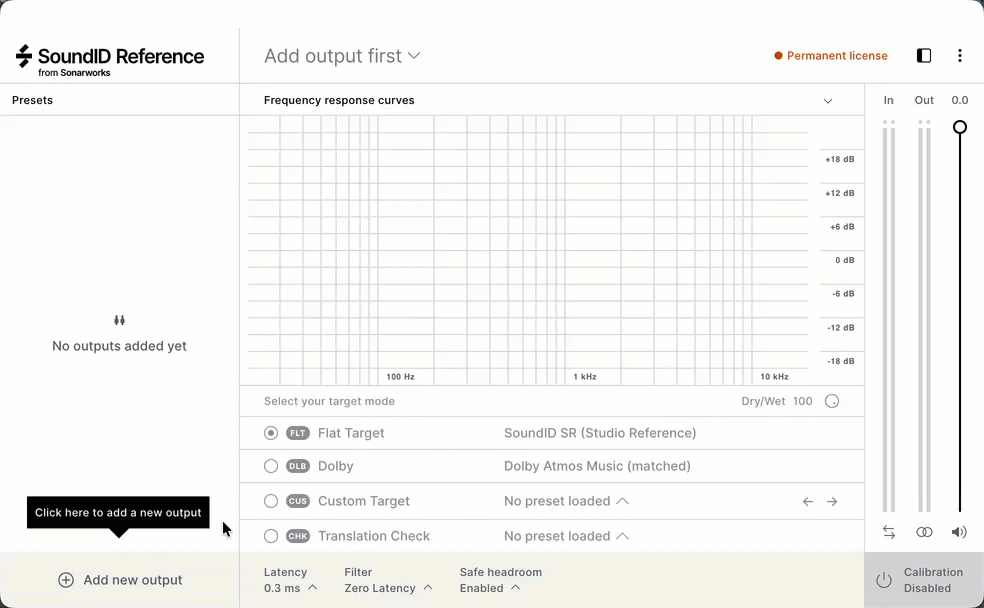Open the Safe headroom Enabled dropdown
This screenshot has width=984, height=608.
tap(490, 588)
